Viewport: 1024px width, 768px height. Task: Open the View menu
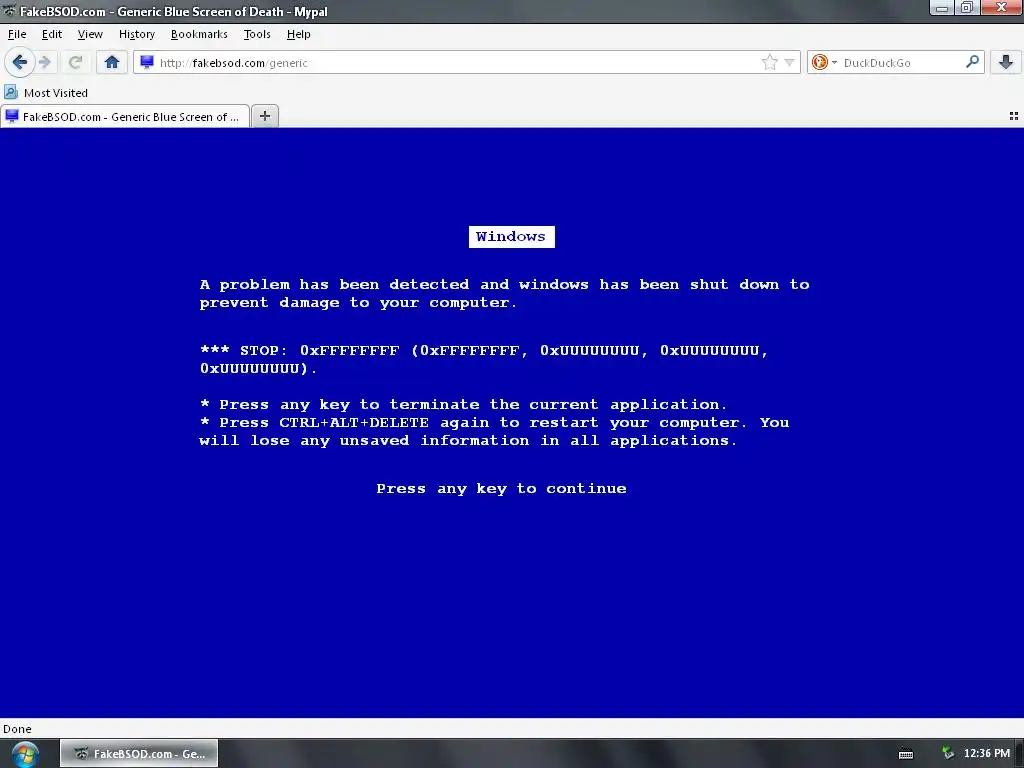click(x=90, y=34)
